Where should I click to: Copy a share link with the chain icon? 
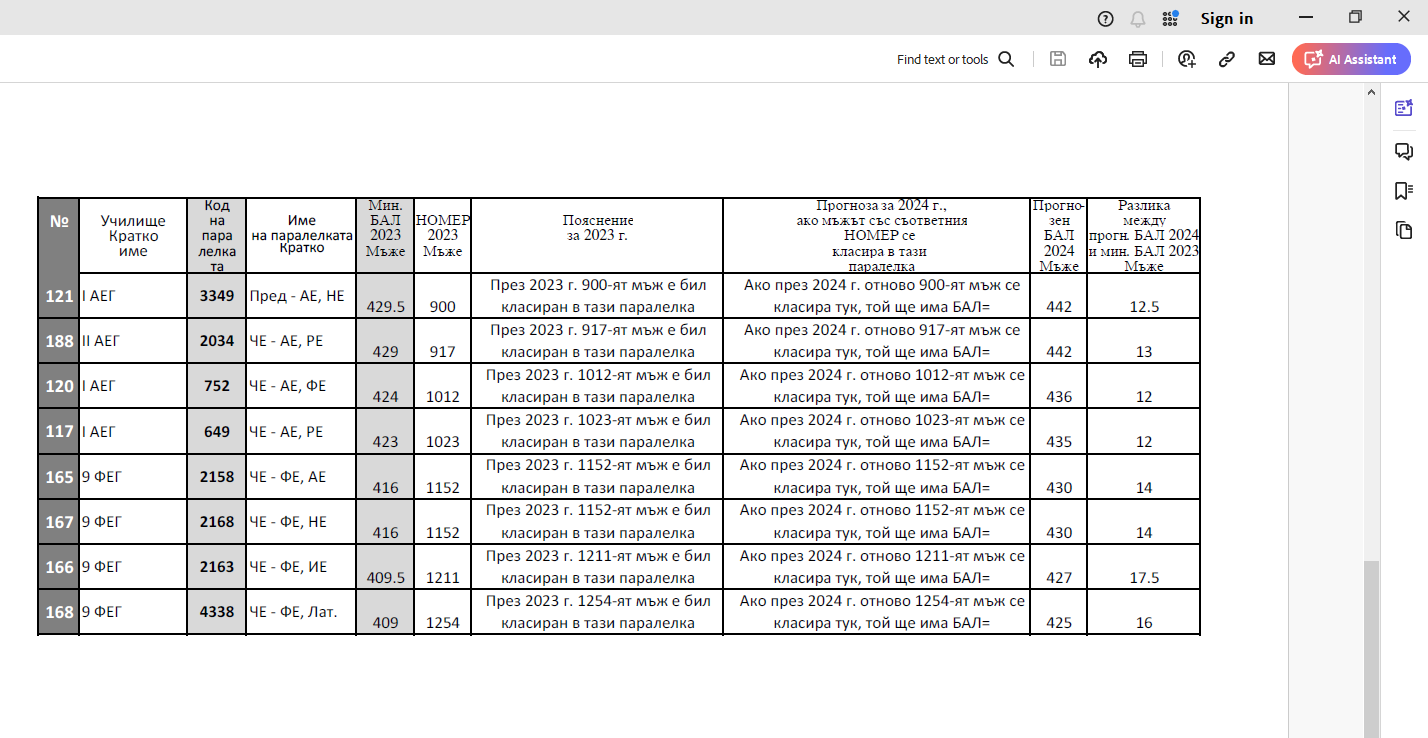point(1227,59)
